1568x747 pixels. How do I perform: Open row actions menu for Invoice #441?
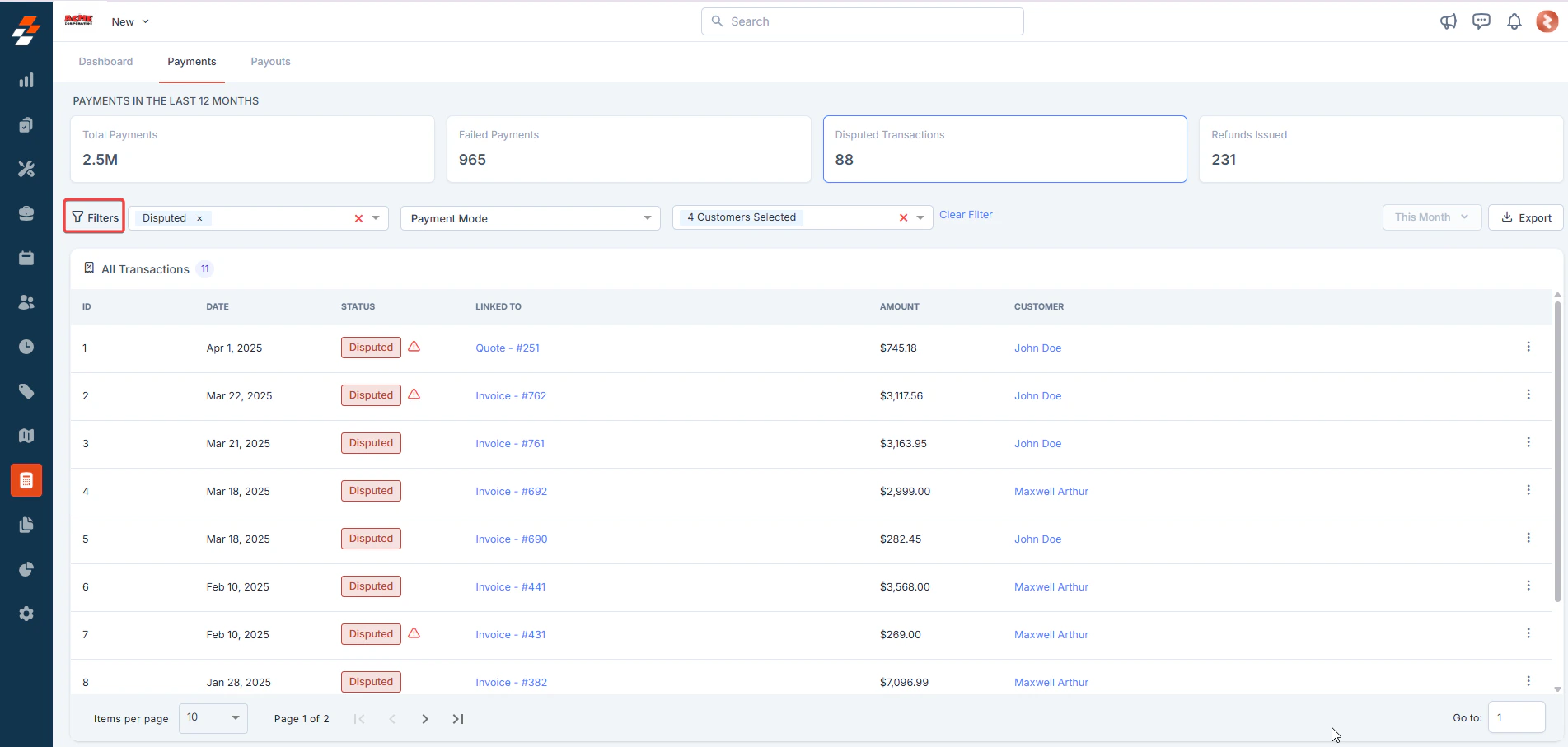[x=1528, y=586]
